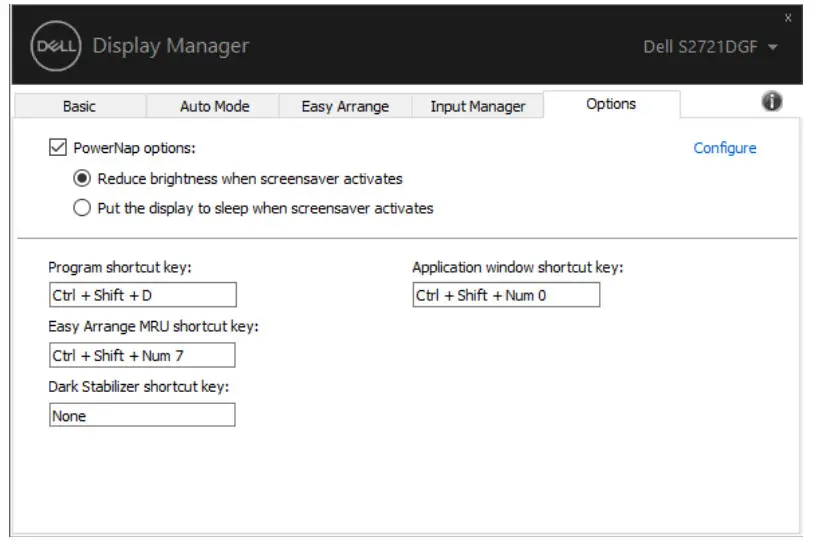Click the Dark Stabilizer shortcut key label
The image size is (813, 546).
point(138,386)
